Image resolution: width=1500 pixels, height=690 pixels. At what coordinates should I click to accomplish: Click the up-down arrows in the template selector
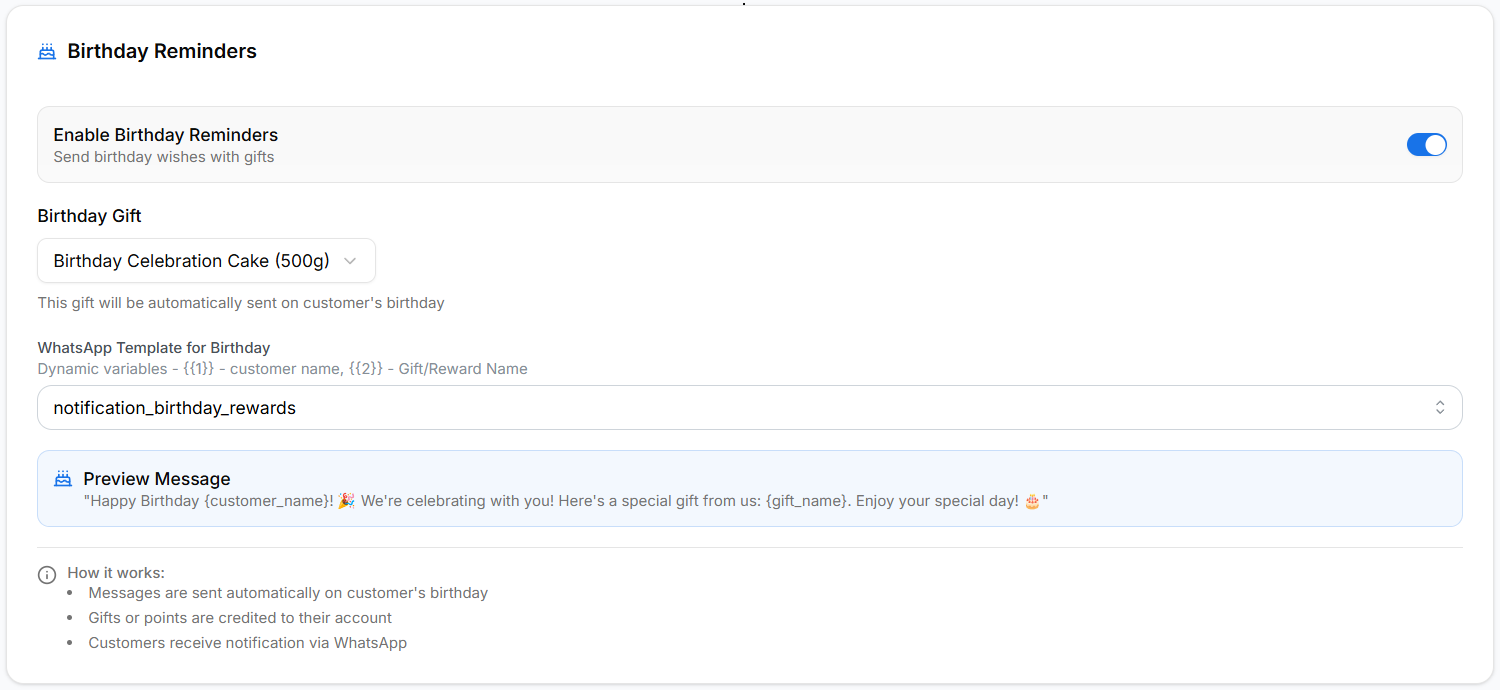tap(1440, 408)
